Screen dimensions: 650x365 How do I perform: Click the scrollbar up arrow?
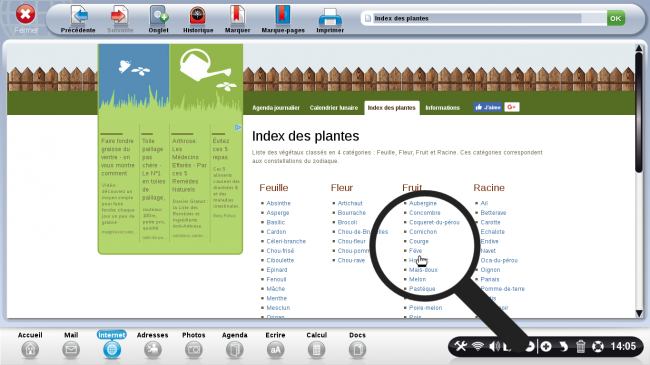click(x=639, y=48)
